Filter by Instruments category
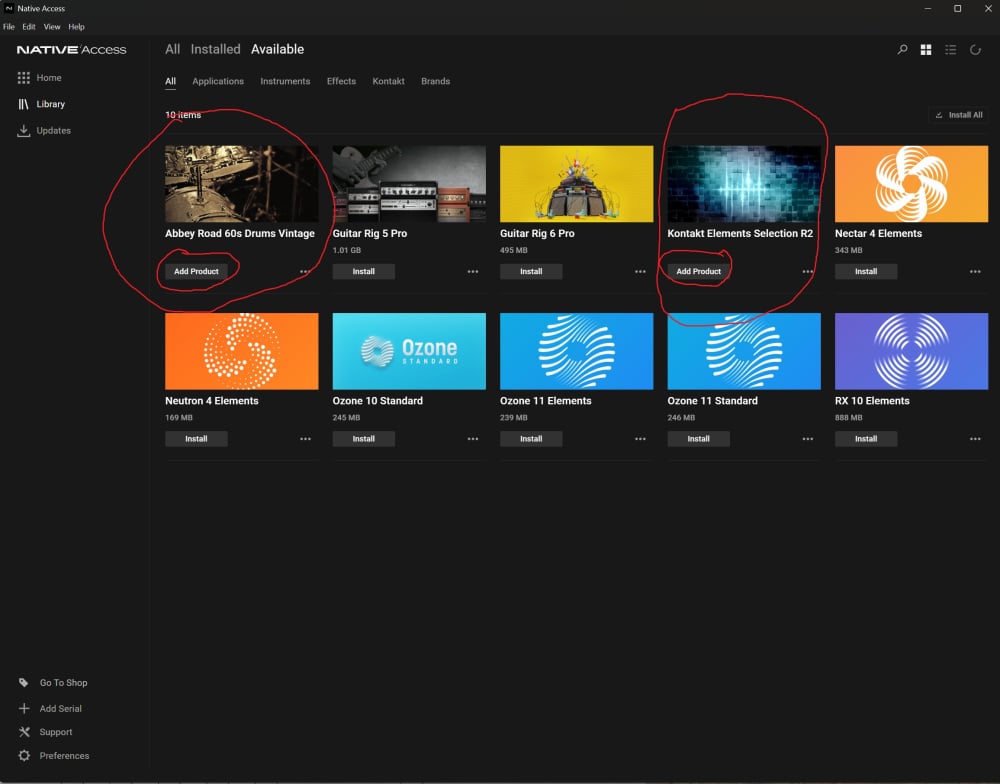1000x784 pixels. point(285,81)
